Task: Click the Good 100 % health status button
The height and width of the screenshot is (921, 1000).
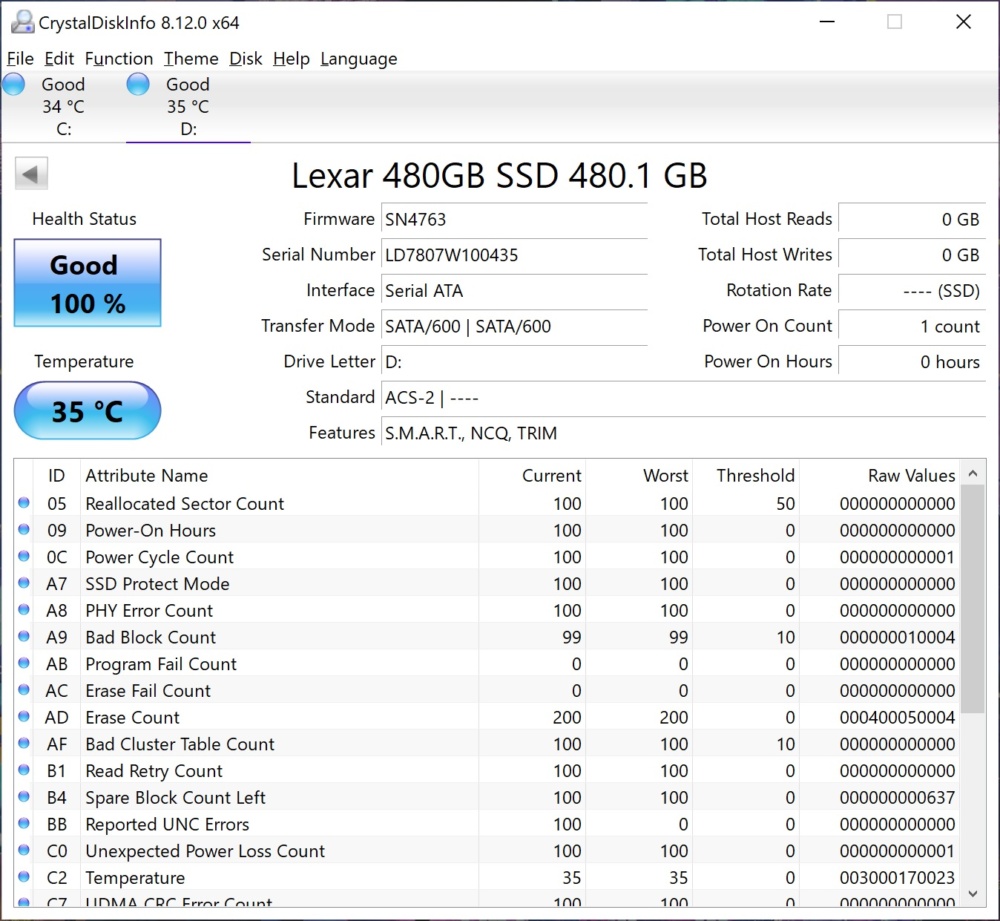Action: (x=87, y=283)
